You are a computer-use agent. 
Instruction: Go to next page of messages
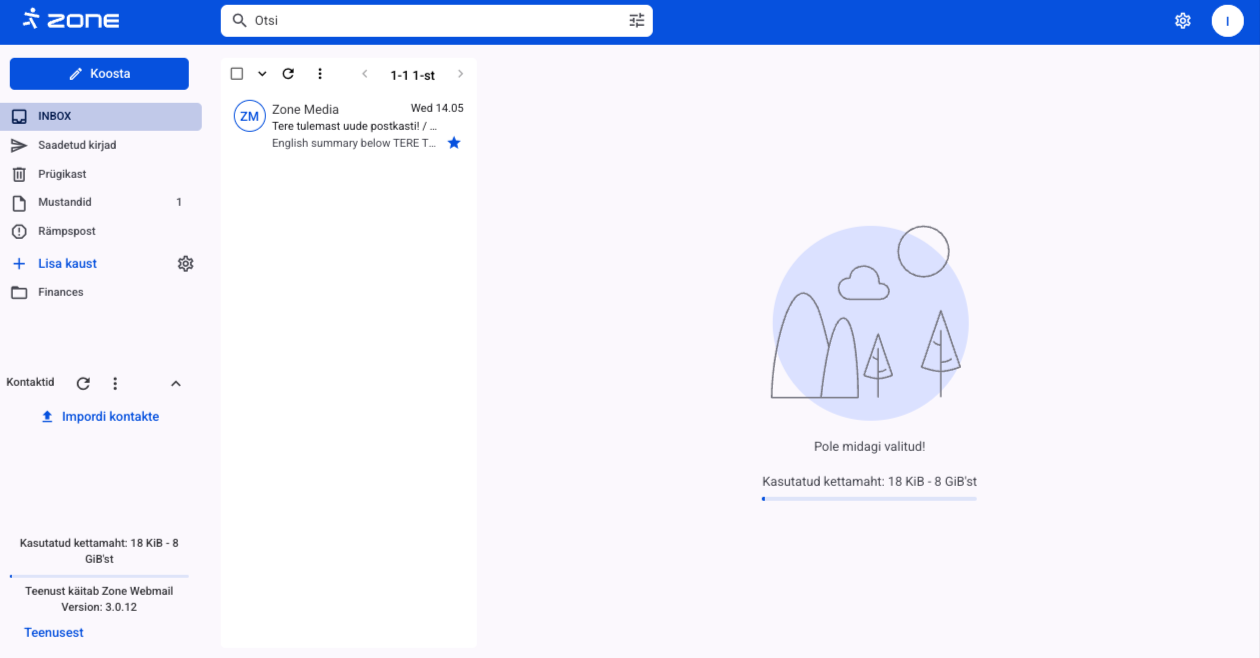[460, 74]
